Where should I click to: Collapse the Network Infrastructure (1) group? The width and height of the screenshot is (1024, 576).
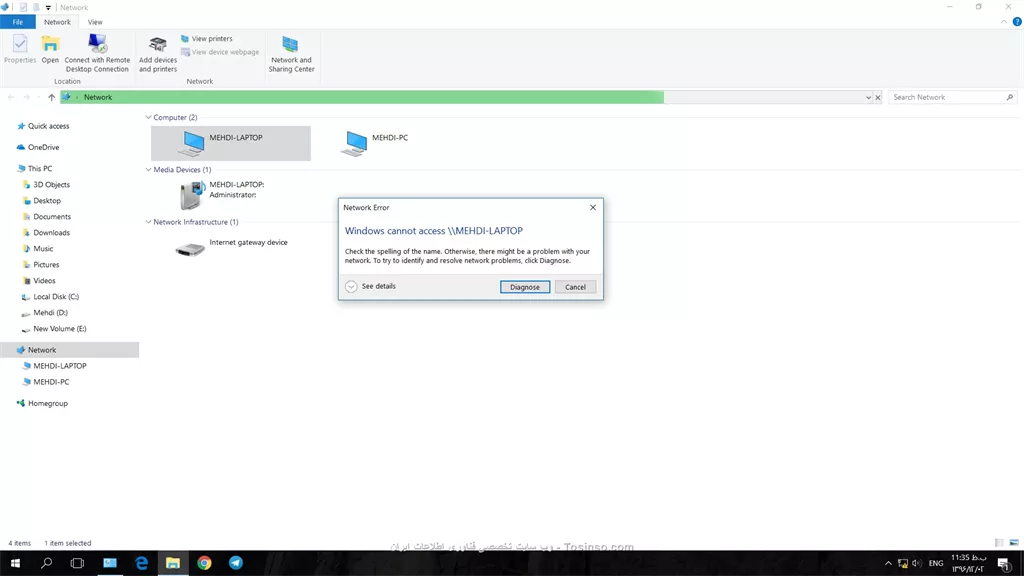point(148,222)
